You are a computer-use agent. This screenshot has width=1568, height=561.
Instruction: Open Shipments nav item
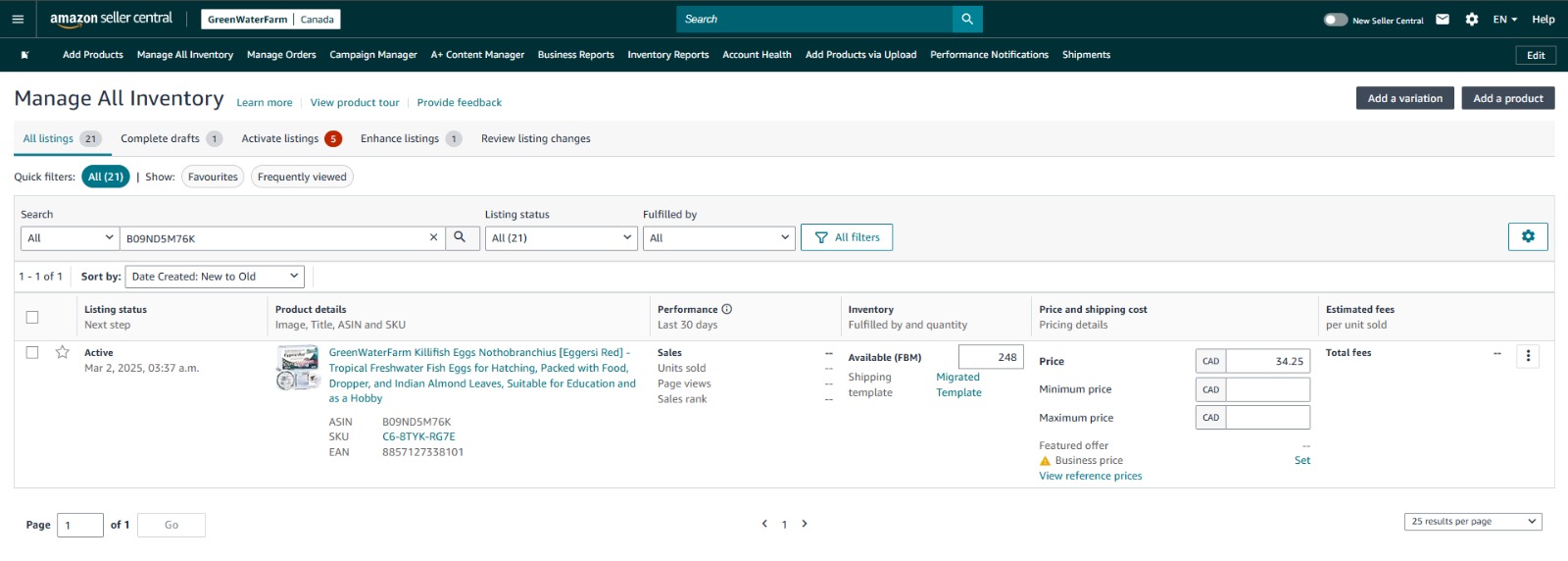click(1087, 55)
